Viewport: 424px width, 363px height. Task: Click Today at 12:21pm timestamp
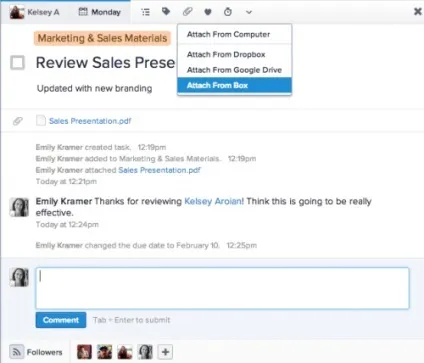tap(66, 182)
